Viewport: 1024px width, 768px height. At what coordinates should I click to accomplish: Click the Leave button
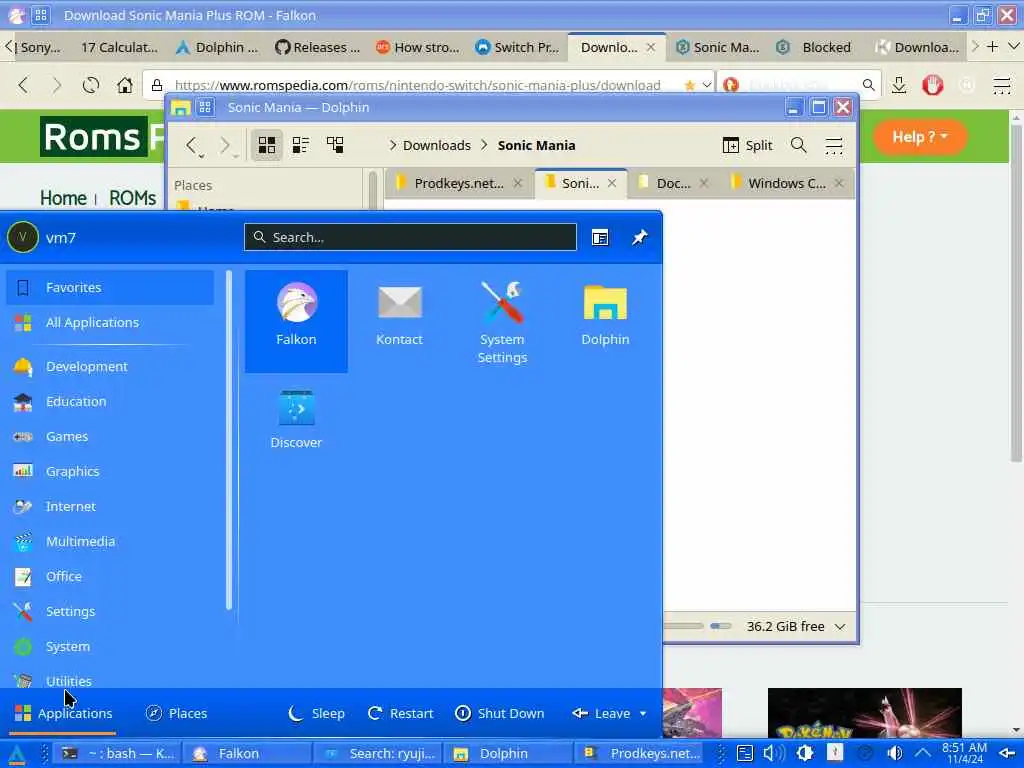(601, 713)
